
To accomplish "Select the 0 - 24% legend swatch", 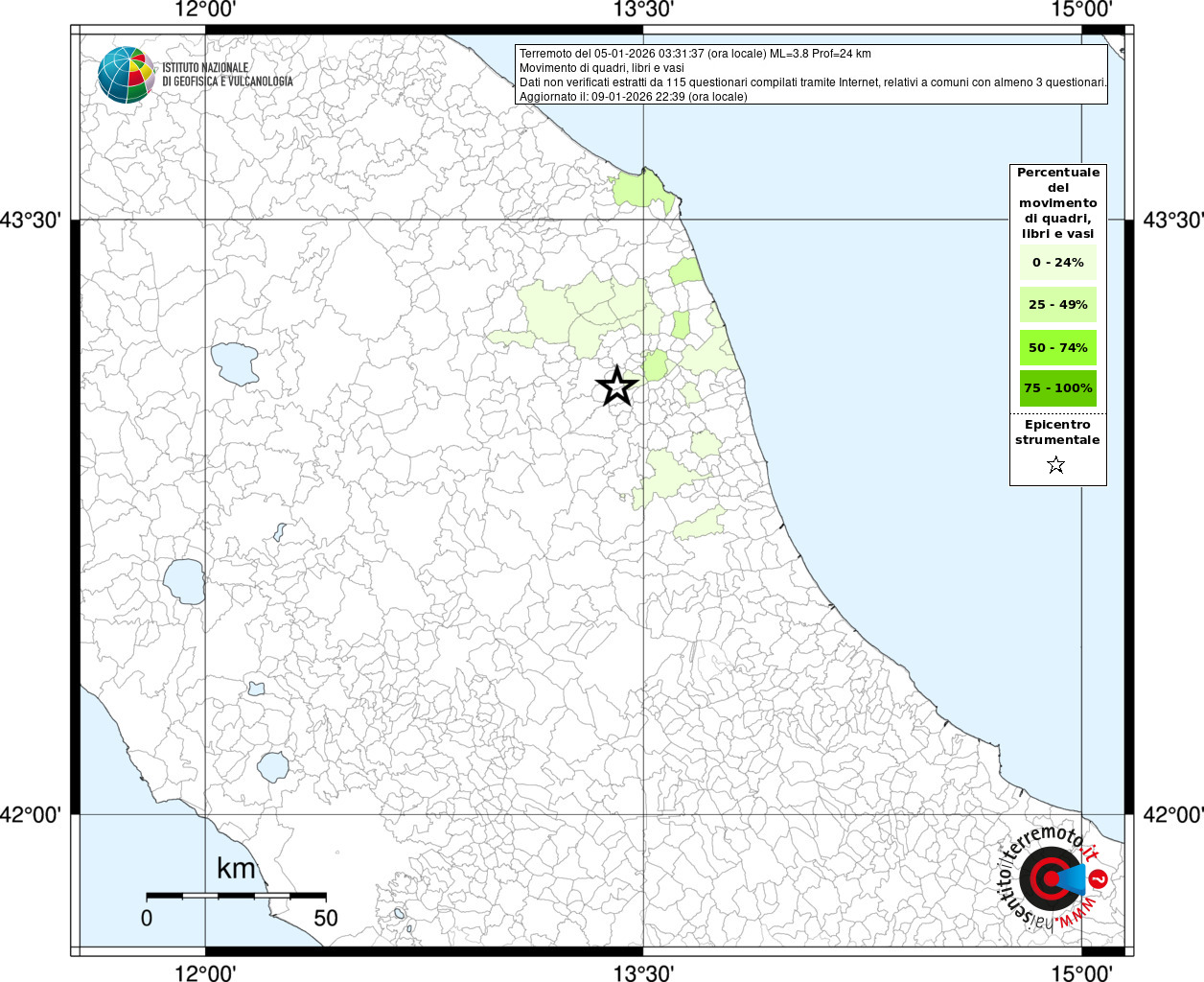I will [x=1058, y=263].
